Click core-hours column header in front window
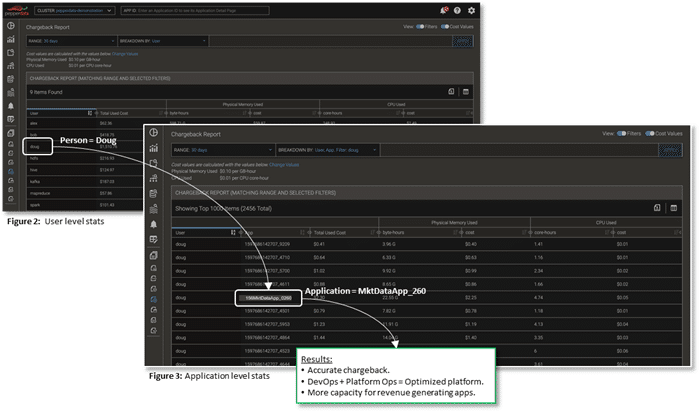 545,233
